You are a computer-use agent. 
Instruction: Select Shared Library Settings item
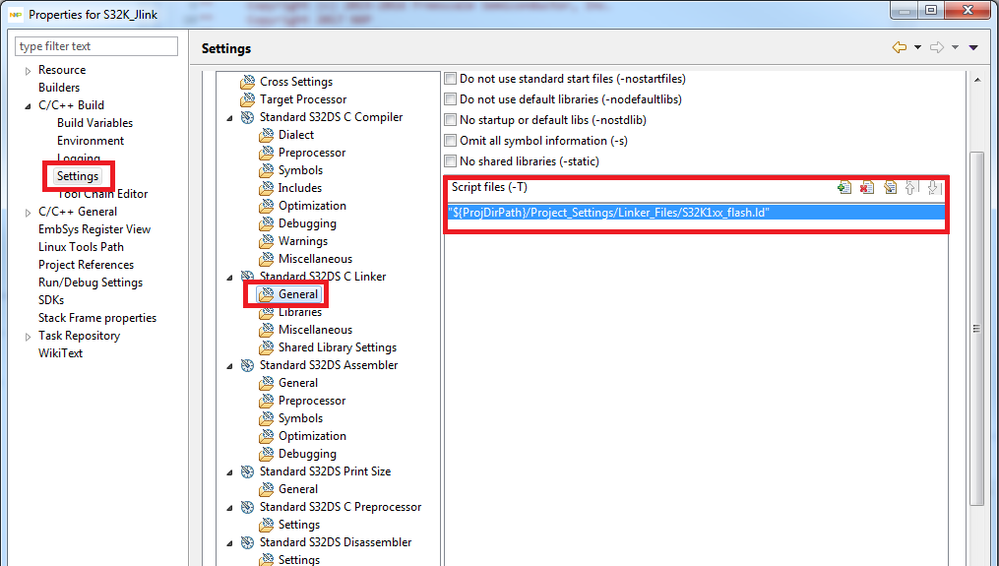point(337,347)
